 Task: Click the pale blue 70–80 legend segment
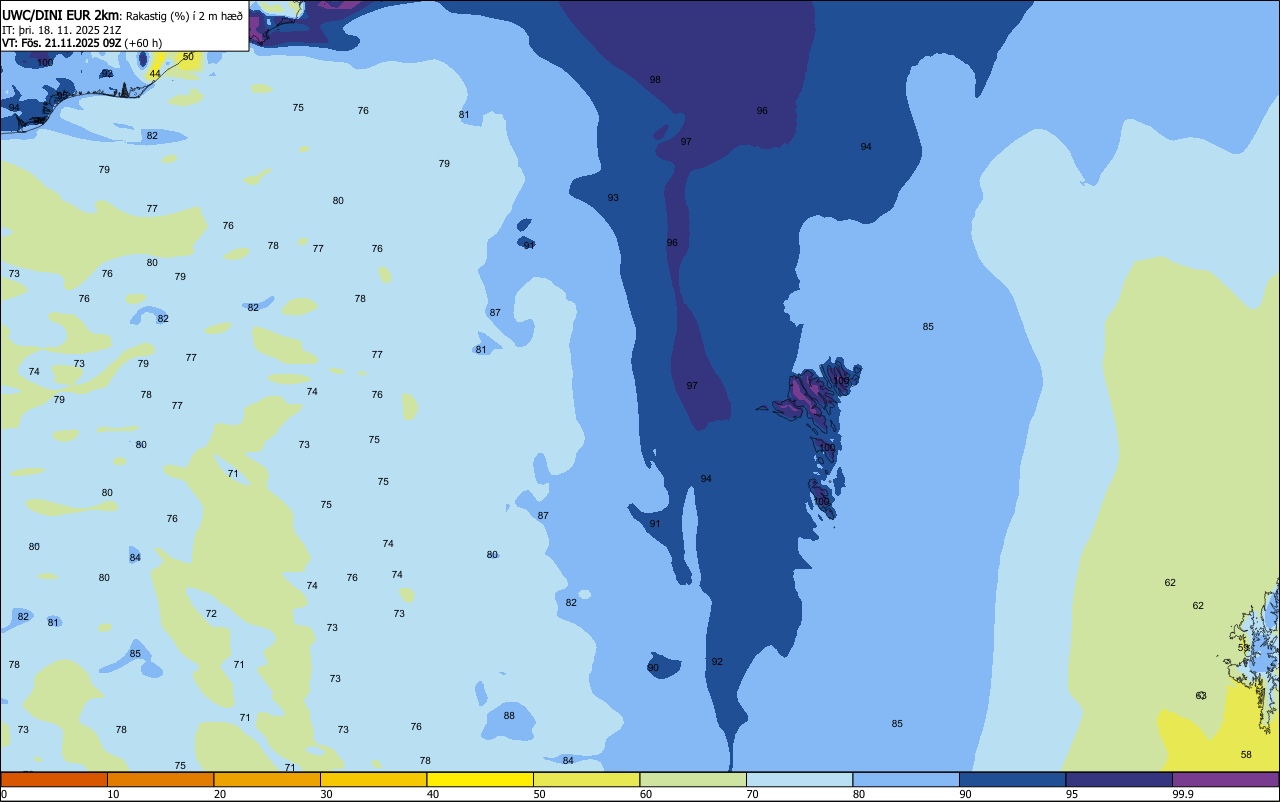[799, 779]
